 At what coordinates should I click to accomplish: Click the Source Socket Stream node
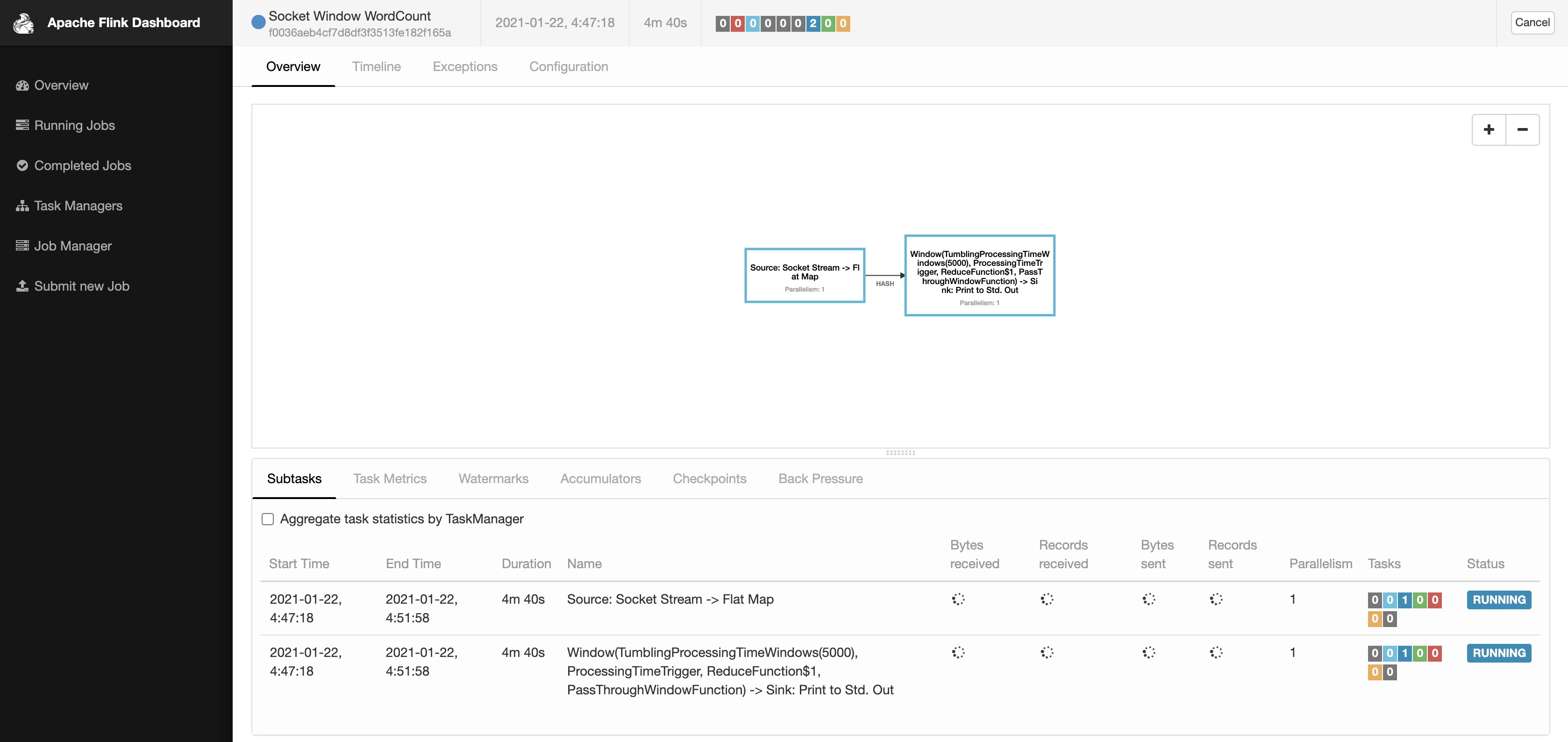805,275
